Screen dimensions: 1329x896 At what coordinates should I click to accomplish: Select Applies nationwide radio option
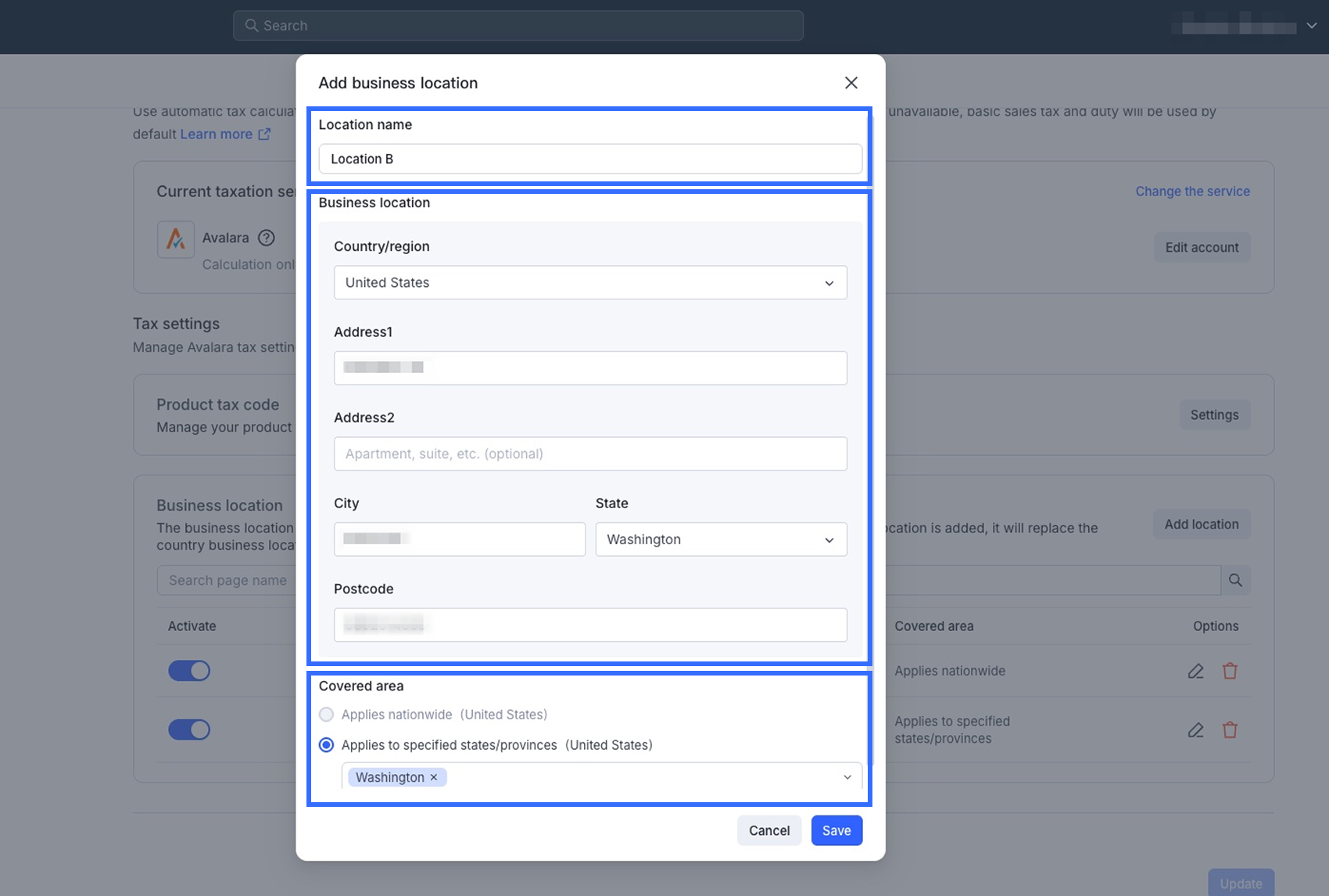coord(327,715)
